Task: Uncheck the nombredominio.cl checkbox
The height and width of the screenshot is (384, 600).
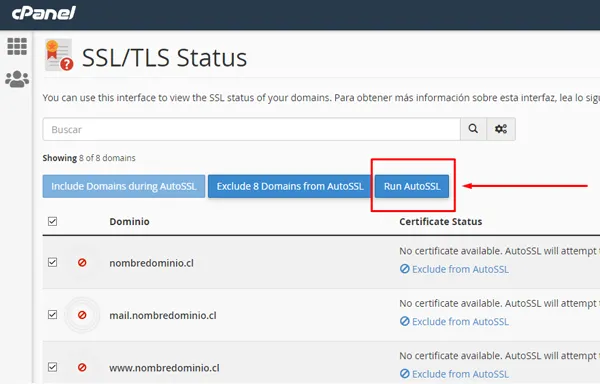Action: [52, 262]
